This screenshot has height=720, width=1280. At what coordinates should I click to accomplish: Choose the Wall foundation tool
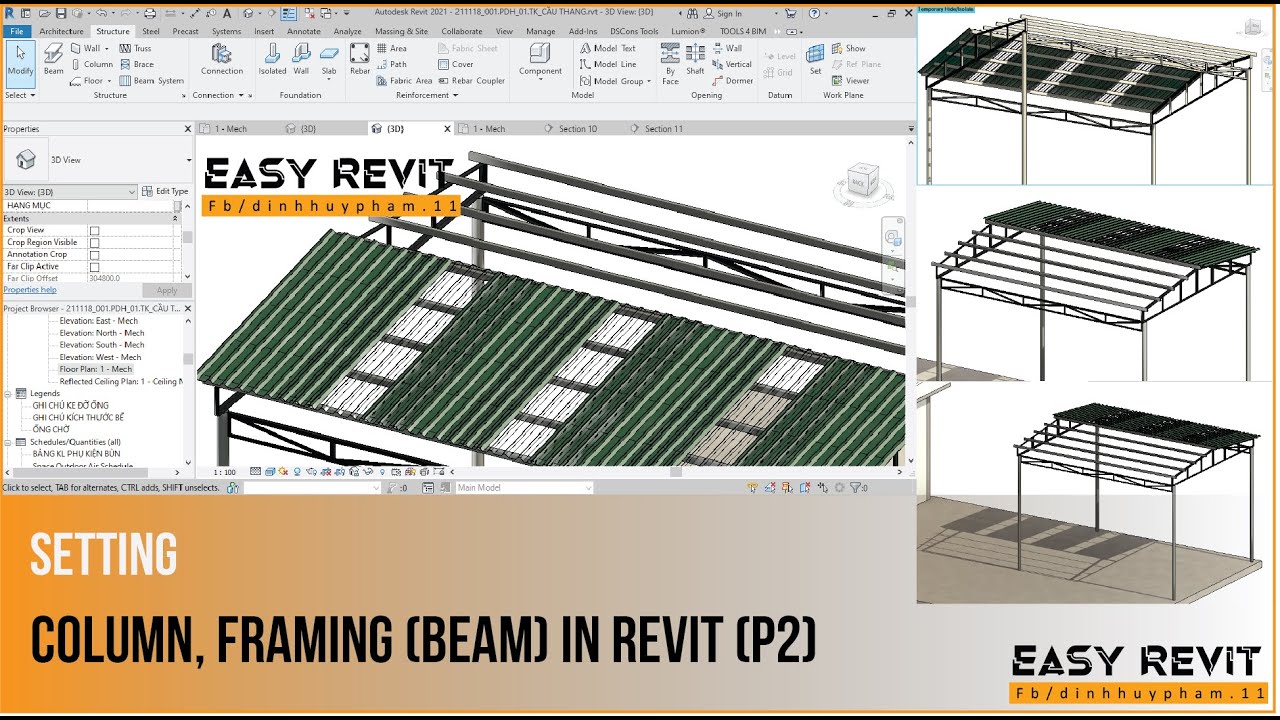click(301, 60)
